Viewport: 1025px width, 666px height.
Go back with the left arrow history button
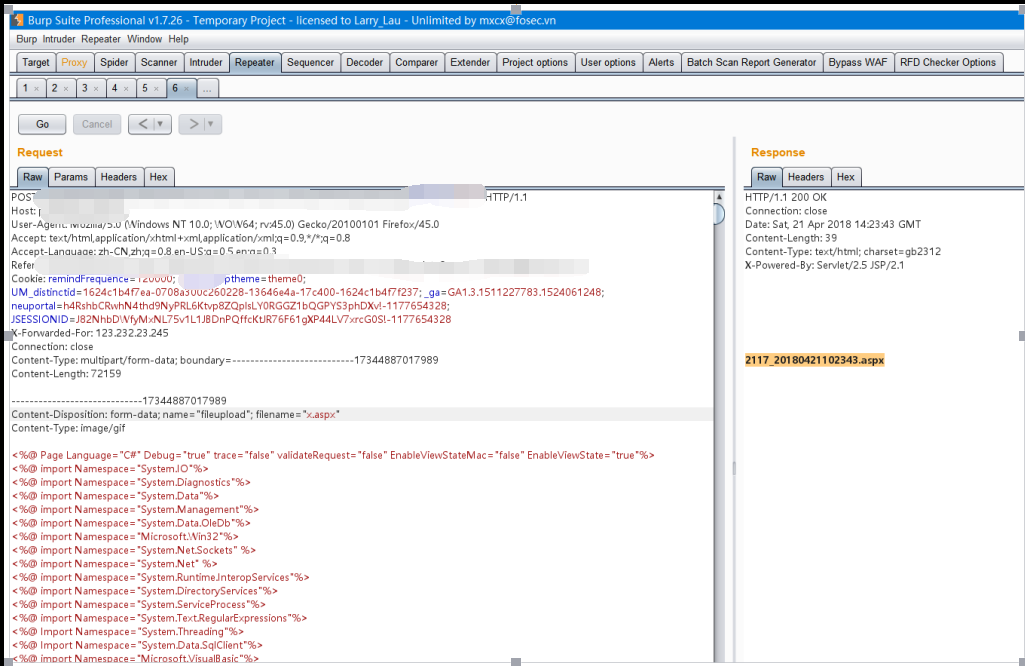(x=143, y=124)
